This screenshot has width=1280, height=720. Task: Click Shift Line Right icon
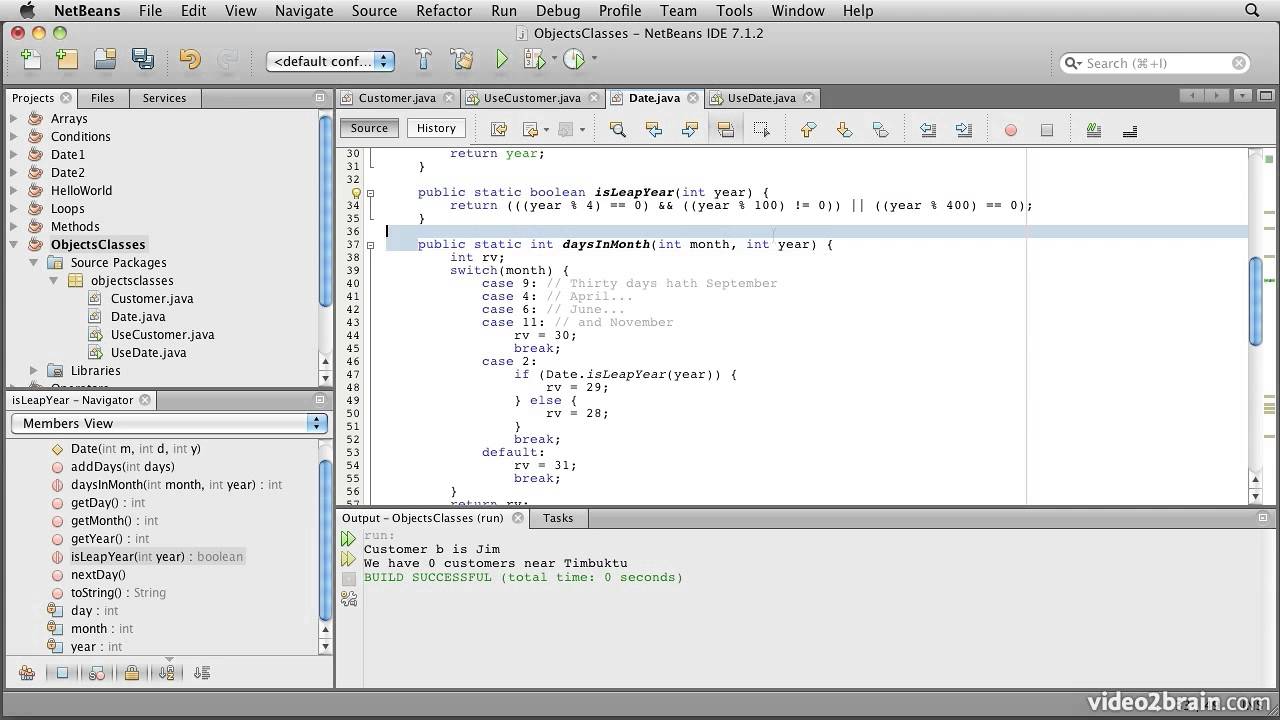coord(964,129)
